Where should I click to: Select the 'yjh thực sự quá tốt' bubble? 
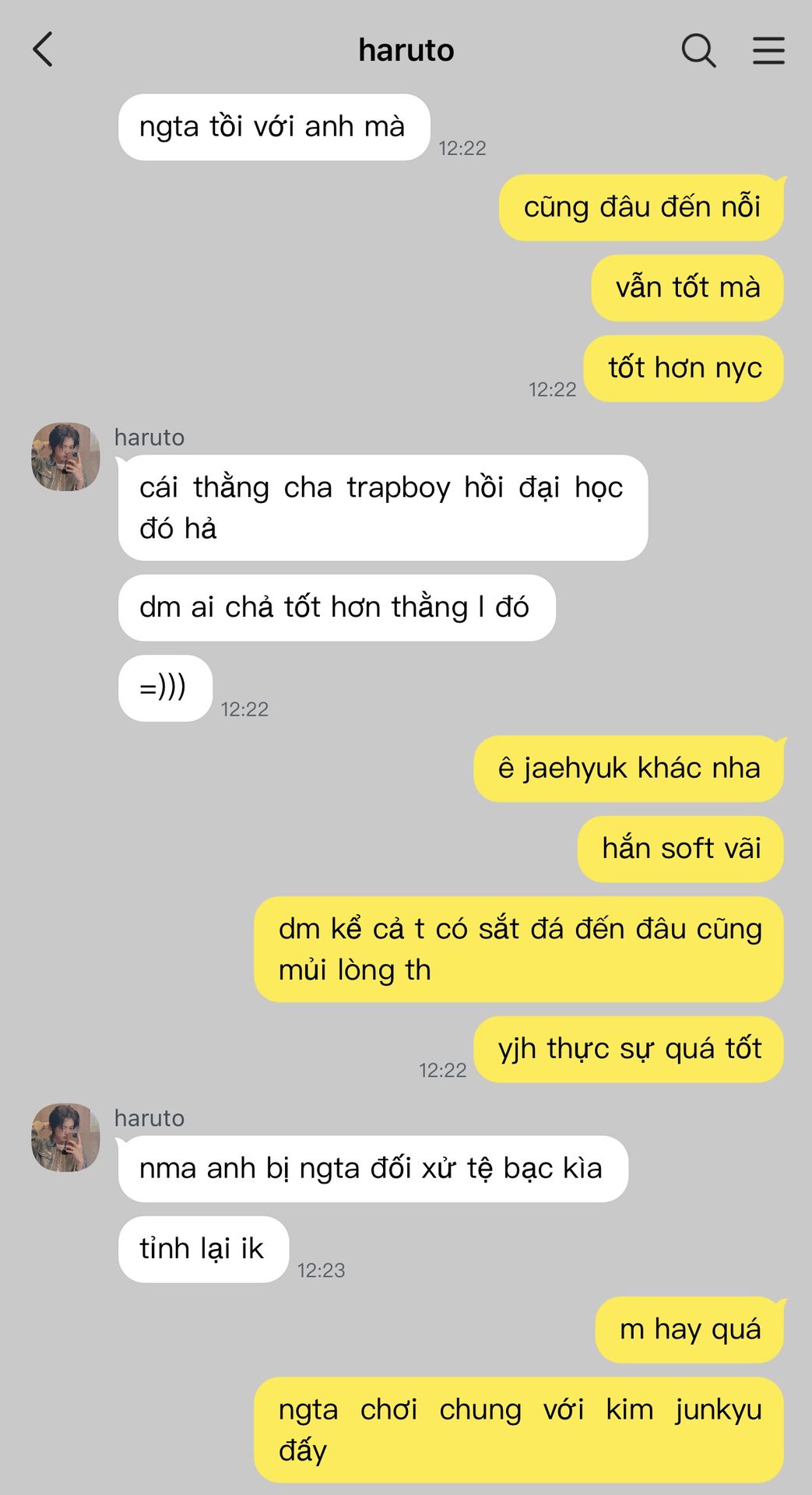[x=629, y=1049]
